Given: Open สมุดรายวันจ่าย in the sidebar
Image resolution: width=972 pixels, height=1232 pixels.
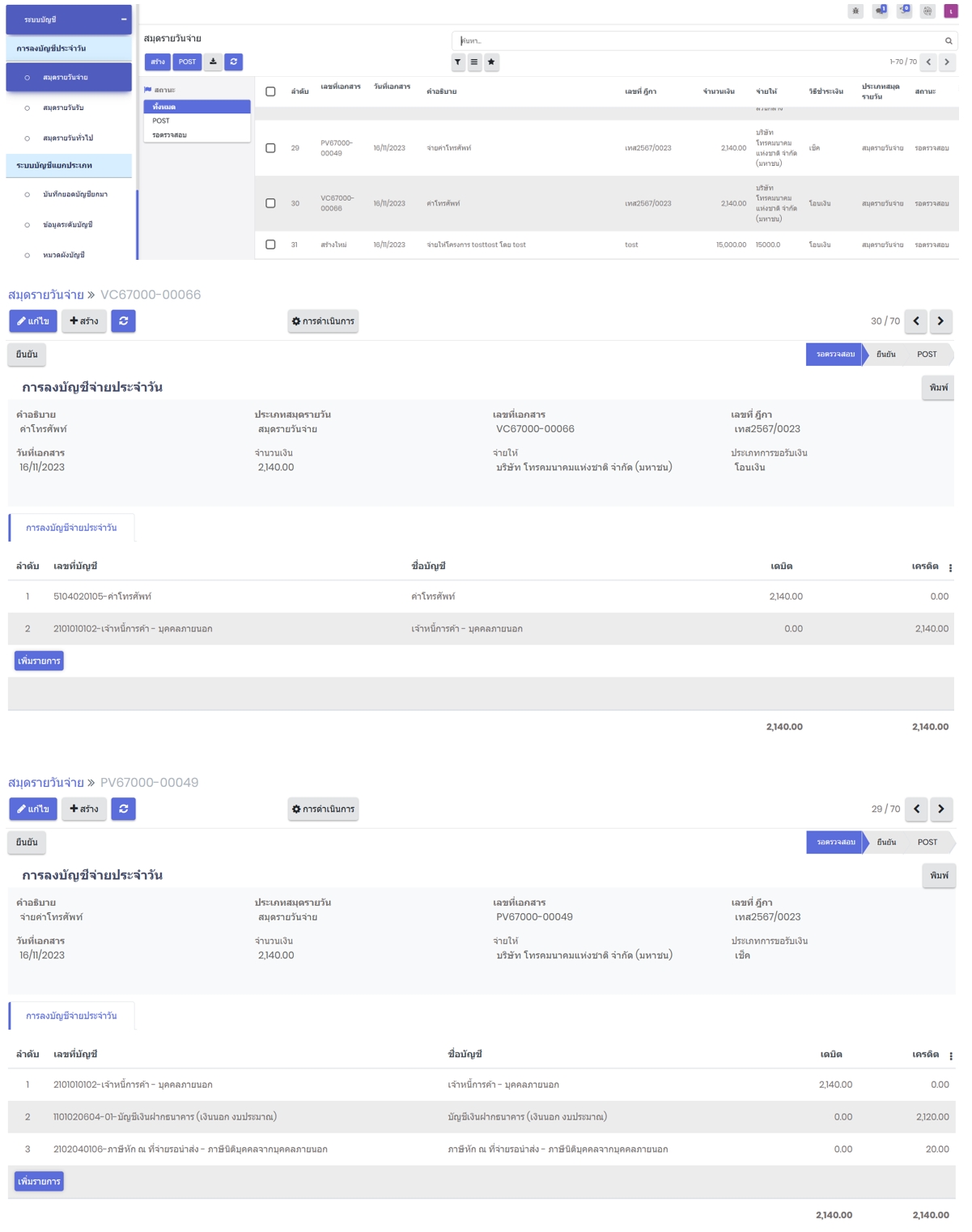Looking at the screenshot, I should pos(69,78).
